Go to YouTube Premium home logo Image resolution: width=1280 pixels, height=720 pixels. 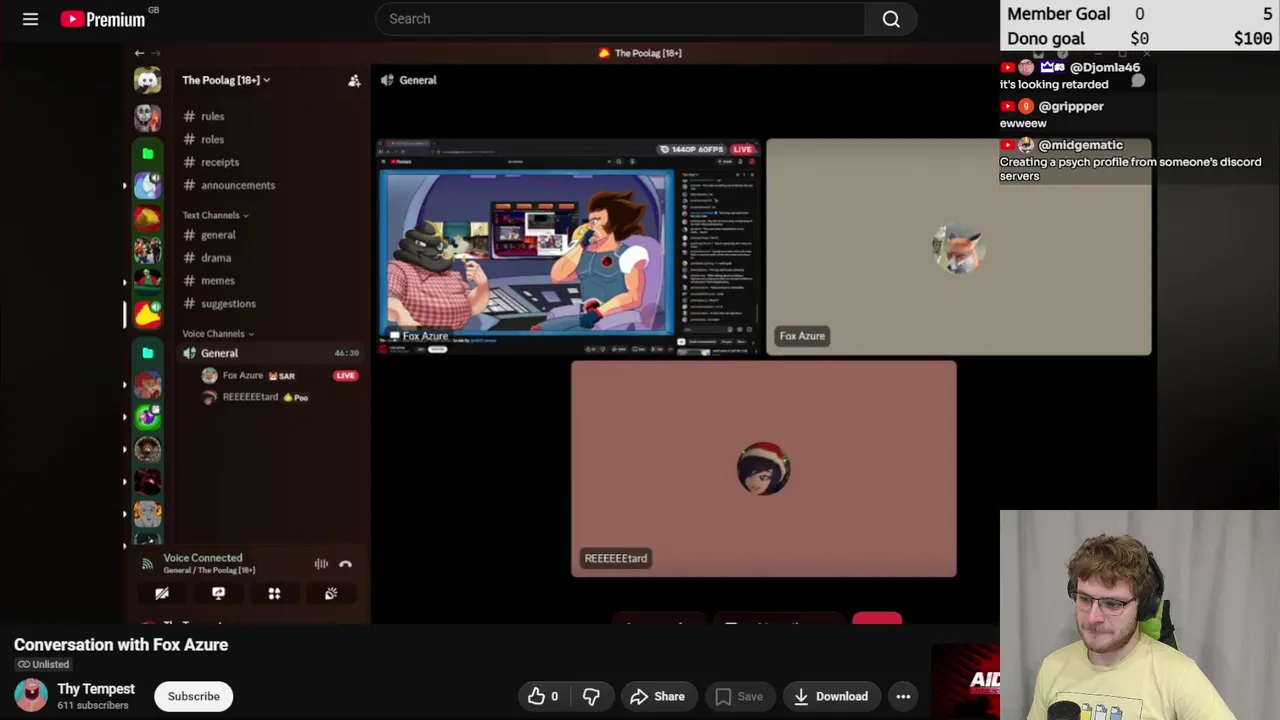(103, 19)
